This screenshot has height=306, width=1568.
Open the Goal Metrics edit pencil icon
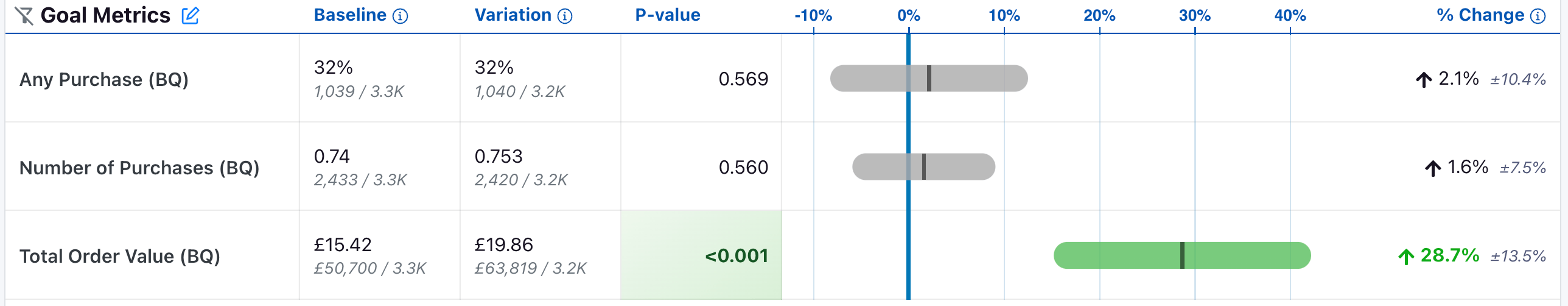191,15
